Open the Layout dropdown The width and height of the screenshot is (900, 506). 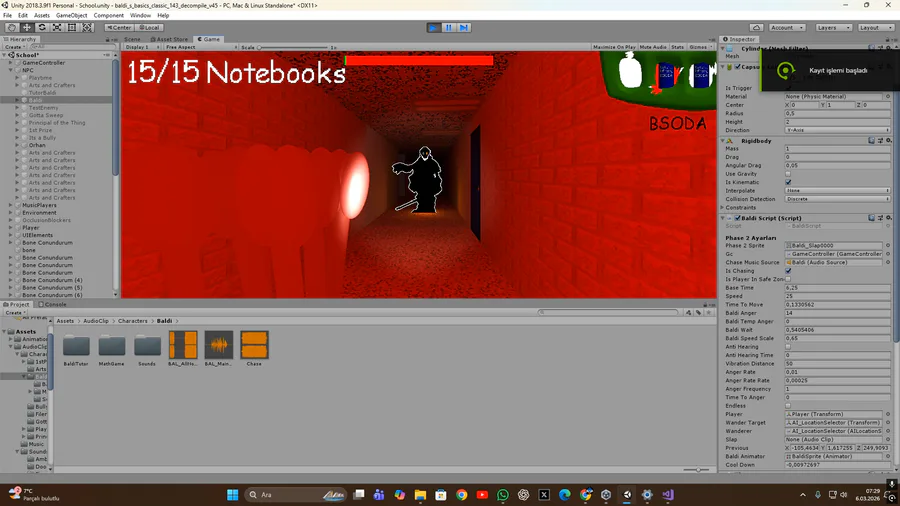click(875, 28)
